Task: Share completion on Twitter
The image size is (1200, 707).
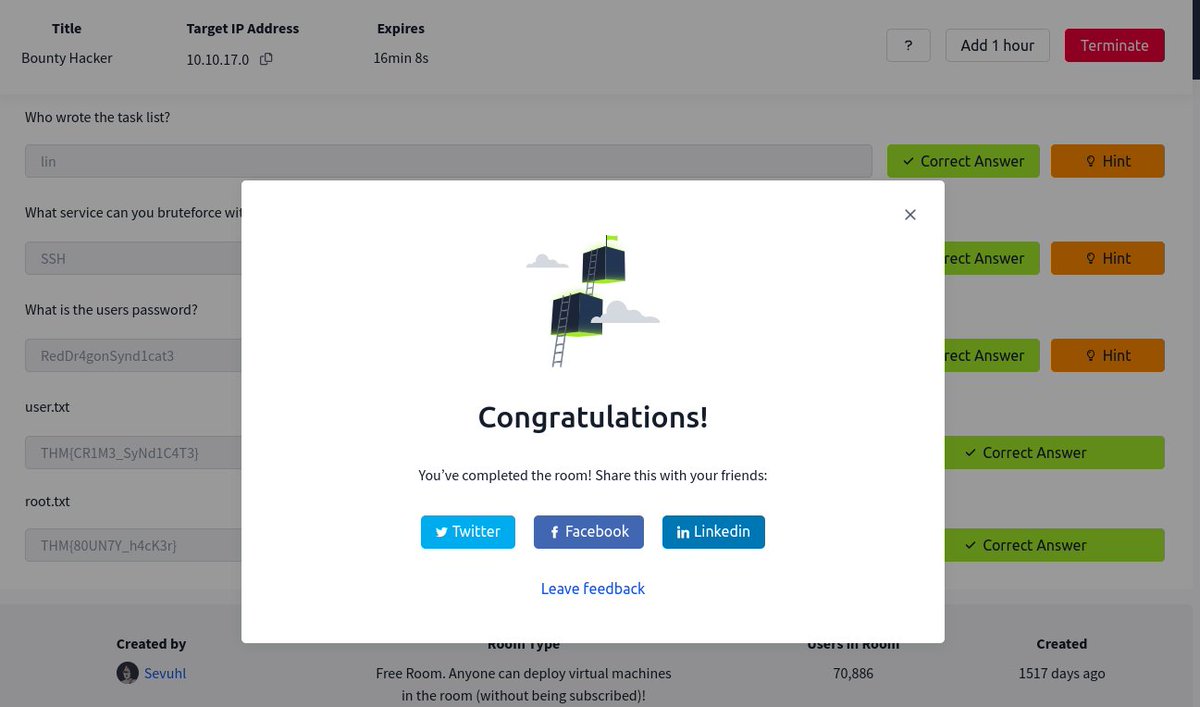Action: click(468, 532)
